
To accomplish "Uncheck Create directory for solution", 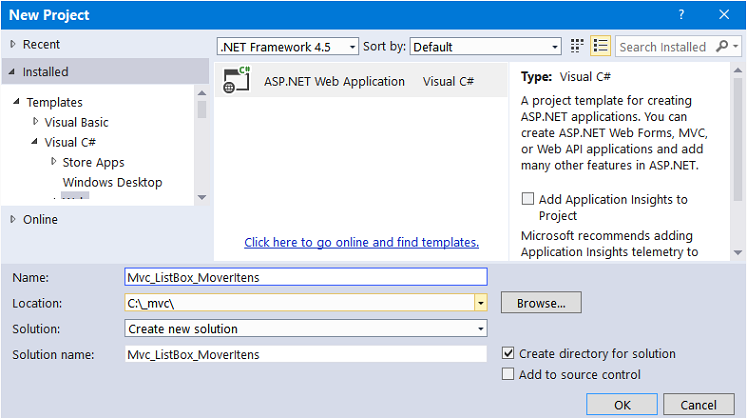I will [x=508, y=353].
